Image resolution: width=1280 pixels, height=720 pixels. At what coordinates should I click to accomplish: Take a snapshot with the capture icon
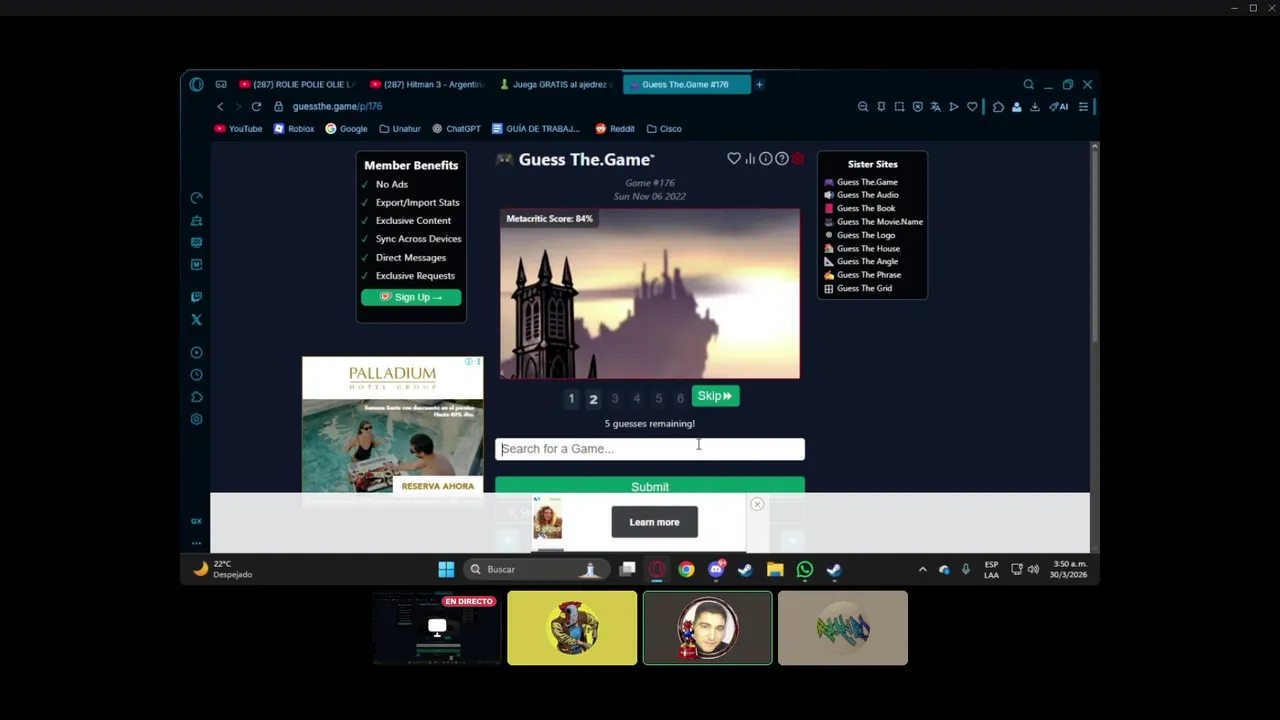pyautogui.click(x=899, y=107)
